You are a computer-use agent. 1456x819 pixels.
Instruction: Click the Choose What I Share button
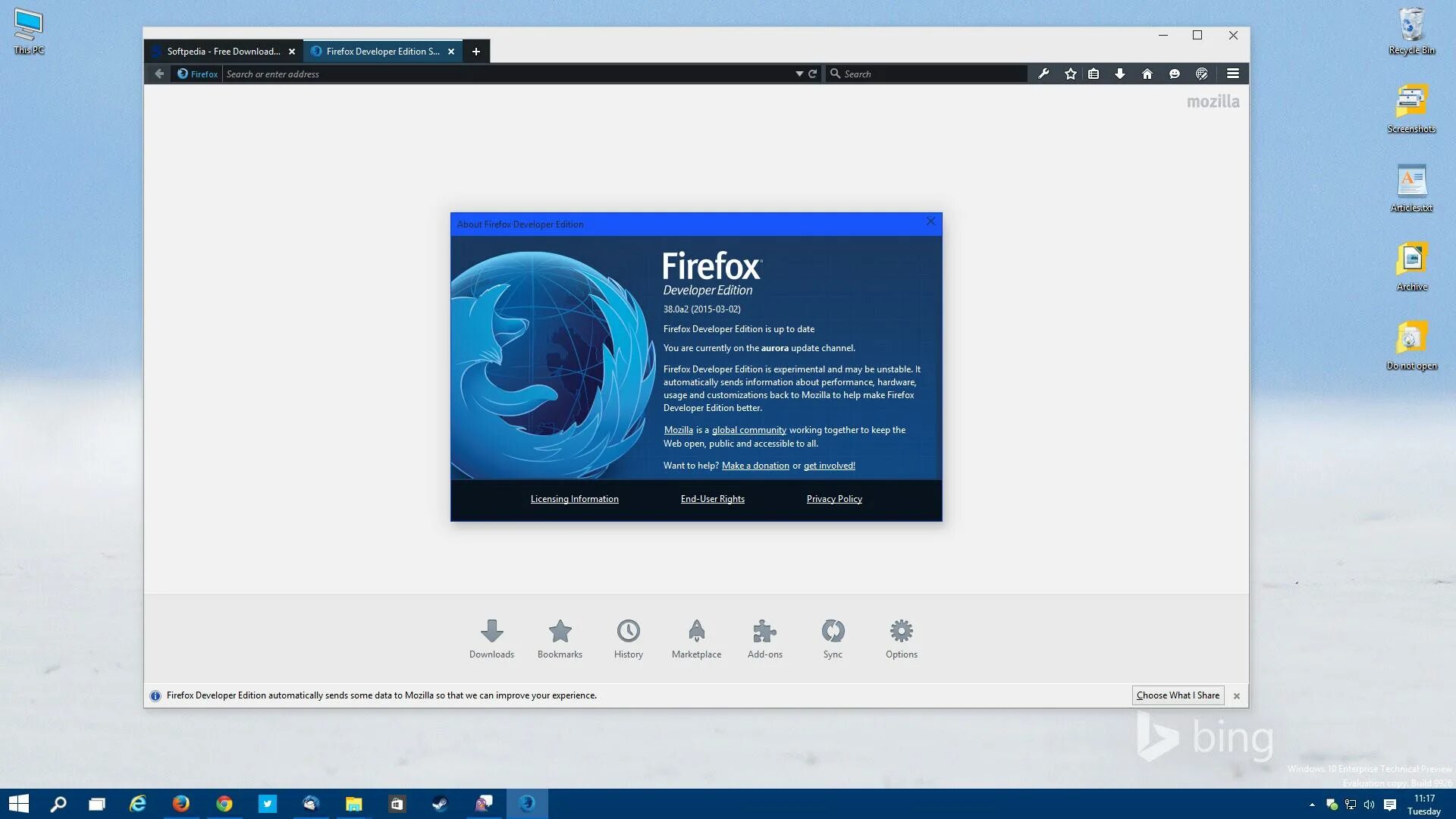pos(1178,695)
